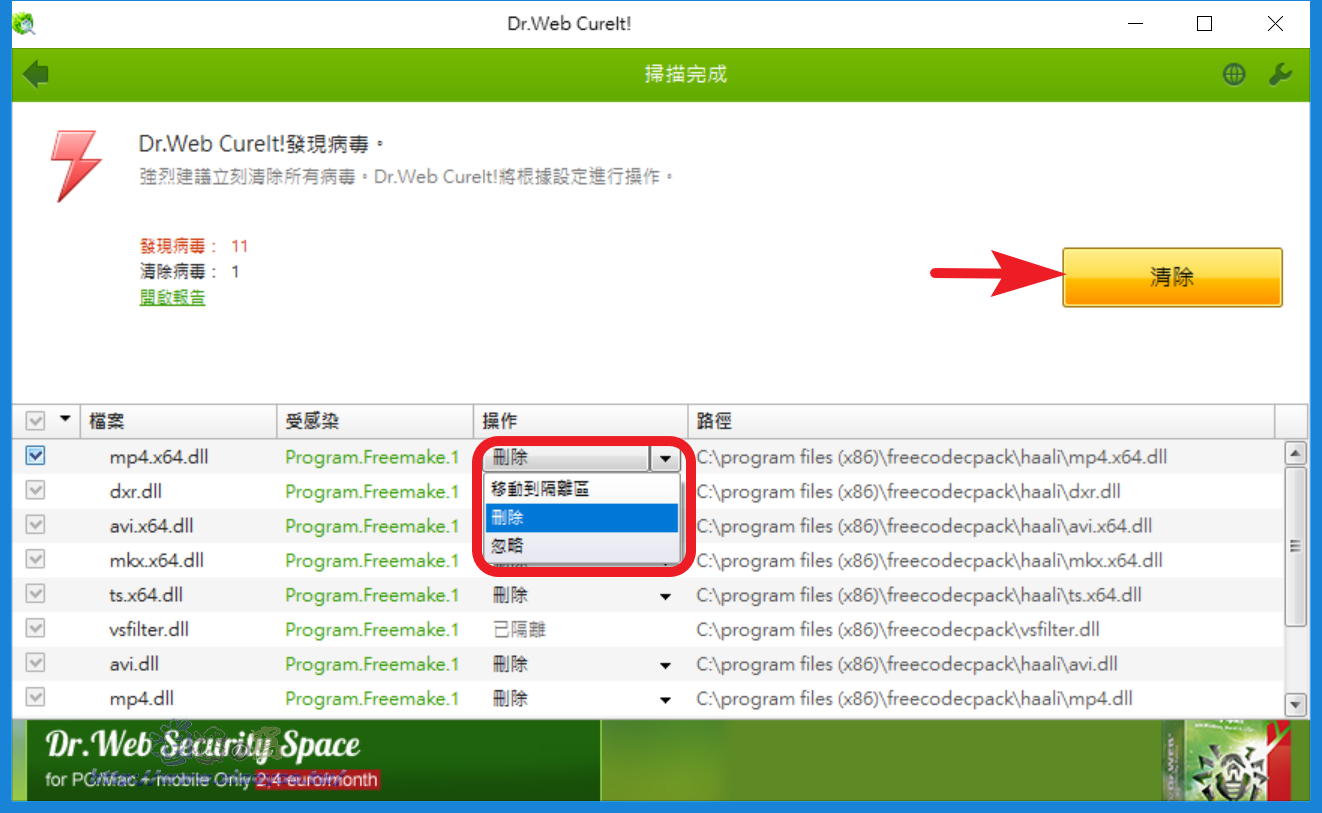Click the scrollbar down arrow in list
Screen dimensions: 1322x813
point(1296,705)
